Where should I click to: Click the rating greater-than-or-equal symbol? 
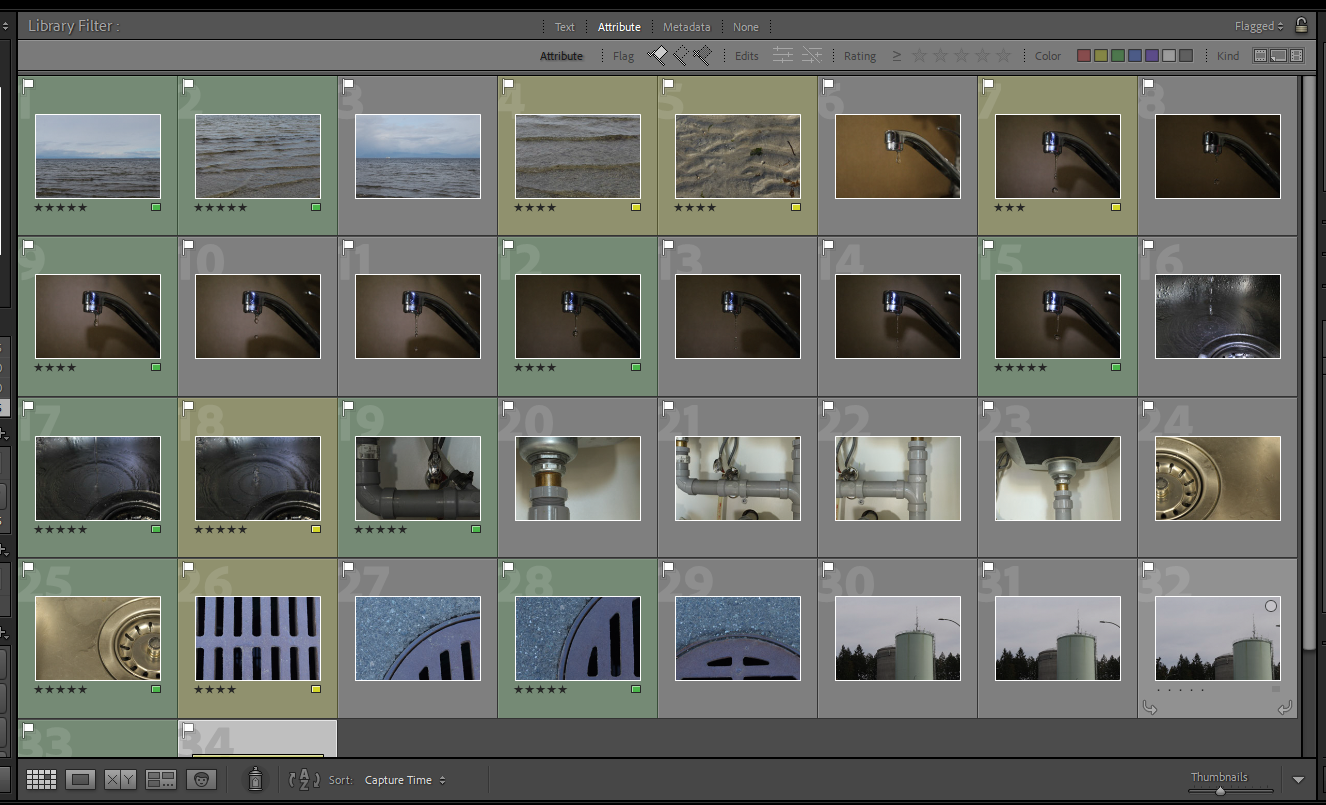(896, 56)
